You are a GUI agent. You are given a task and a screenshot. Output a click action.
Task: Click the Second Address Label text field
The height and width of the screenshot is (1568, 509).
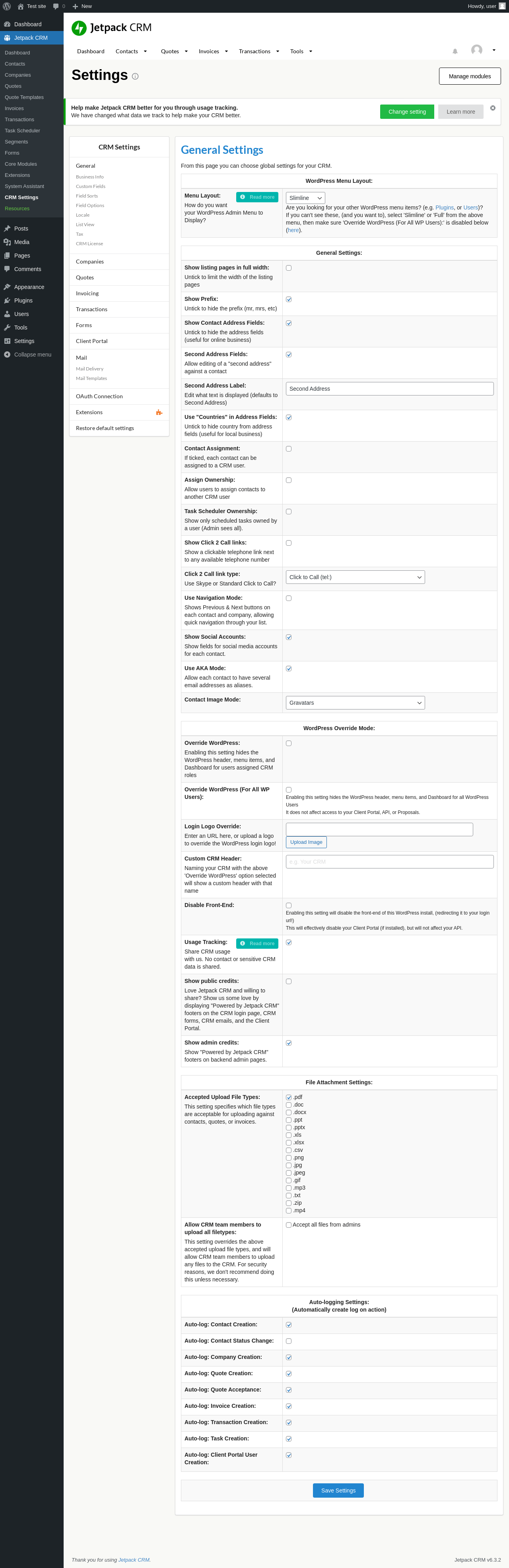click(x=389, y=389)
